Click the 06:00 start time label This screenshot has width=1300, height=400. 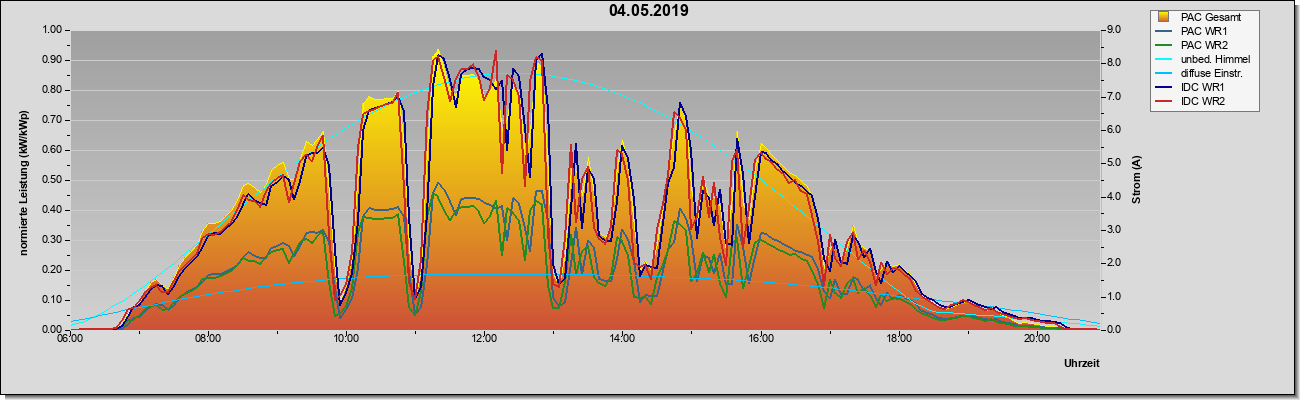click(70, 338)
